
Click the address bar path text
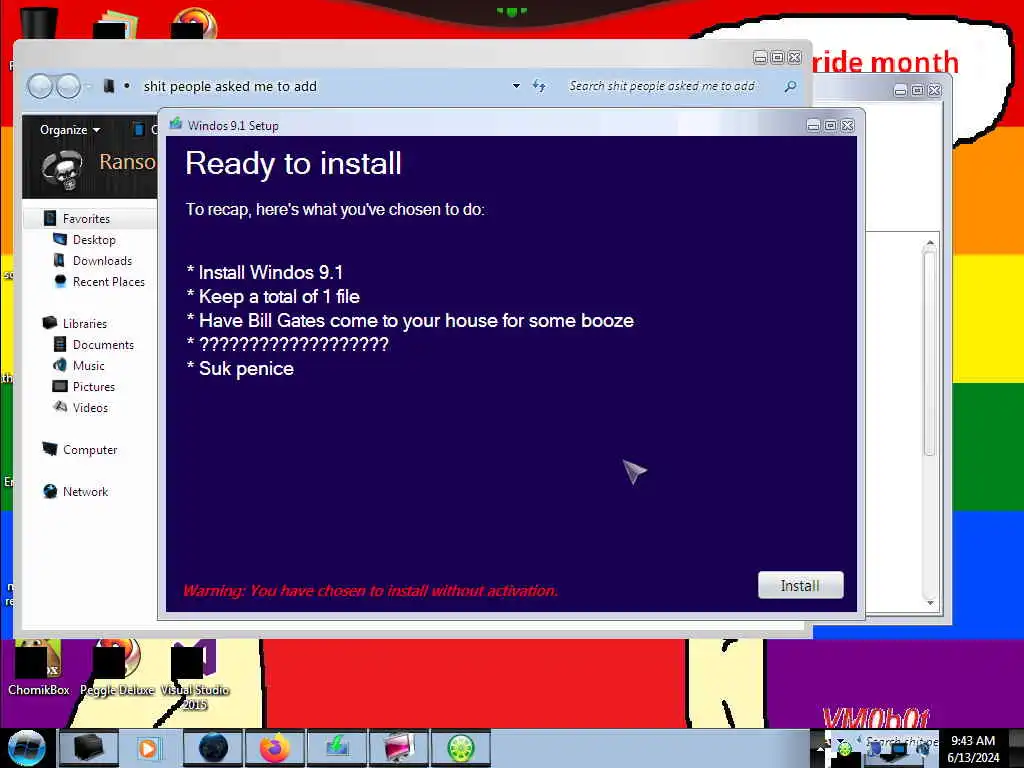[x=230, y=86]
